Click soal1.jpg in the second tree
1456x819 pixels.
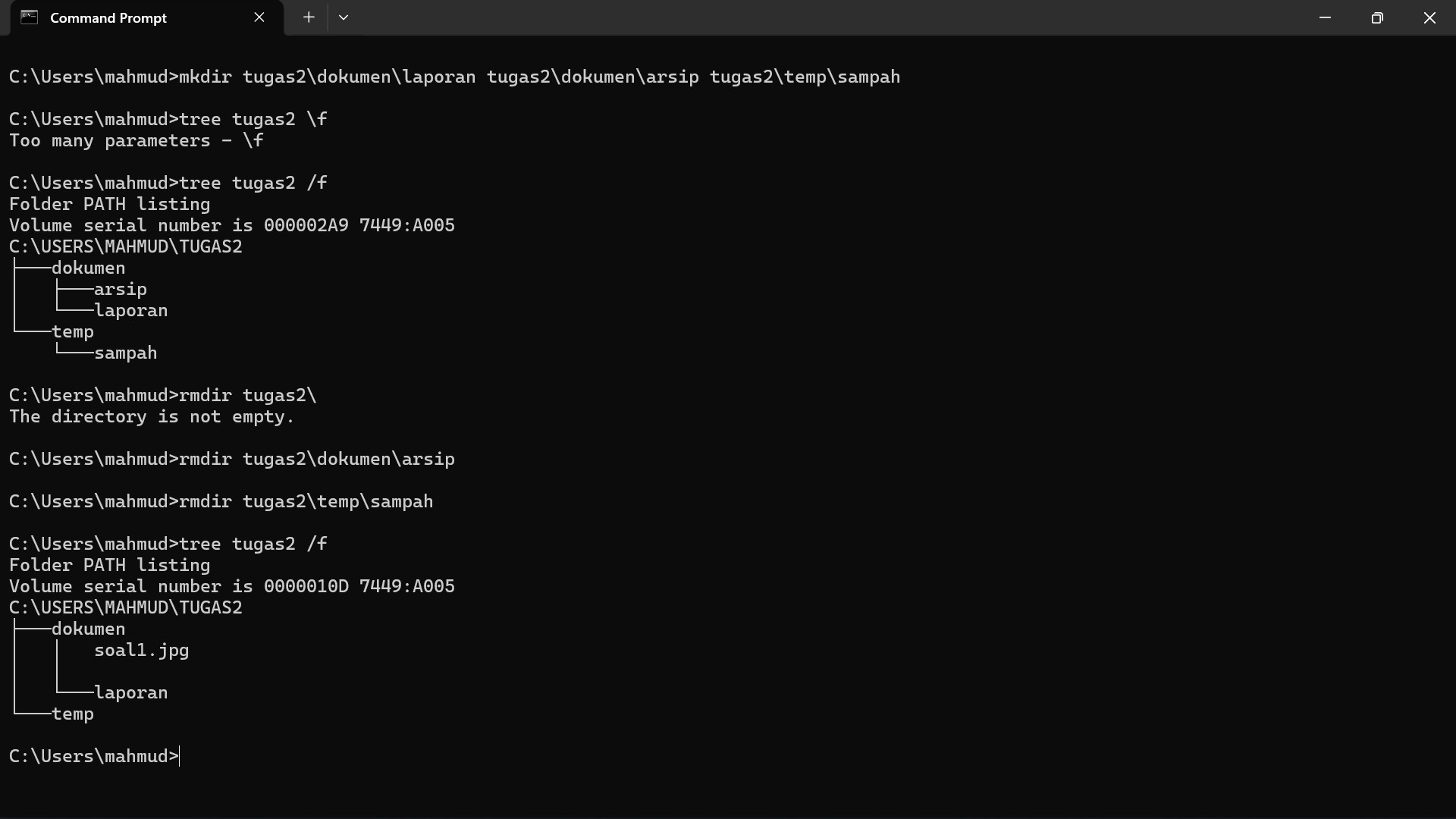pyautogui.click(x=142, y=651)
